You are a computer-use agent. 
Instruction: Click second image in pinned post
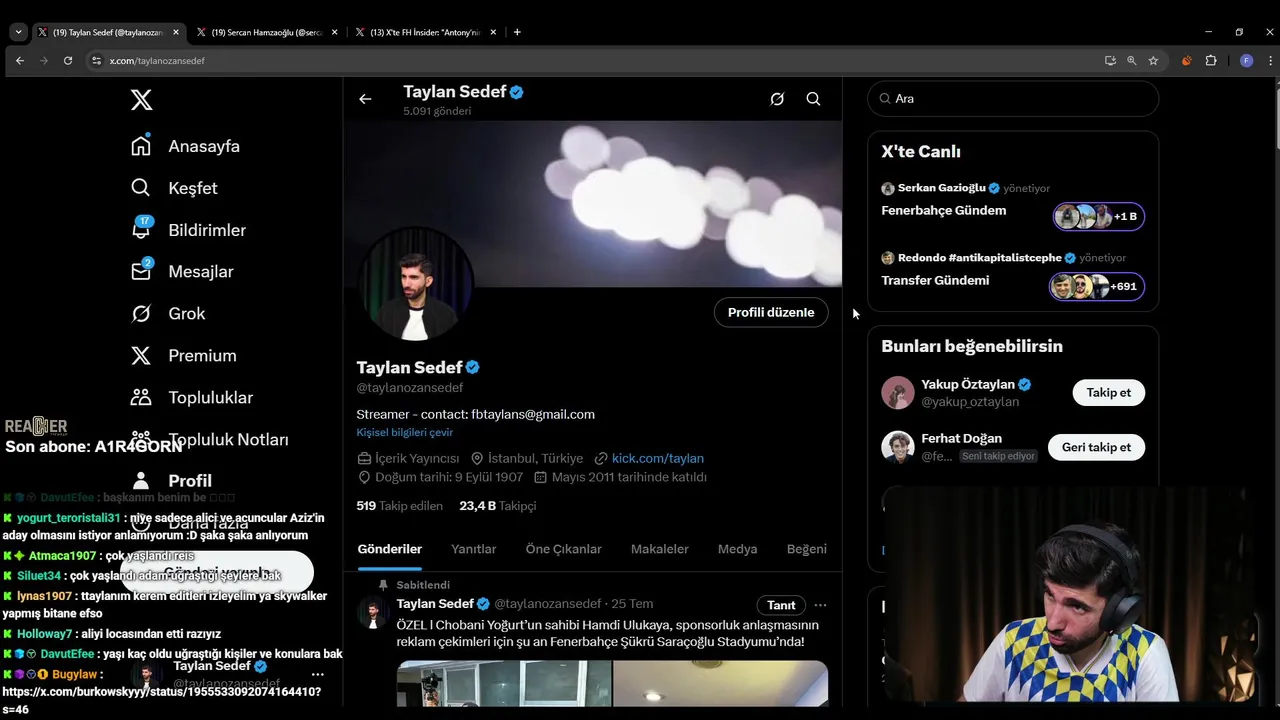click(720, 683)
